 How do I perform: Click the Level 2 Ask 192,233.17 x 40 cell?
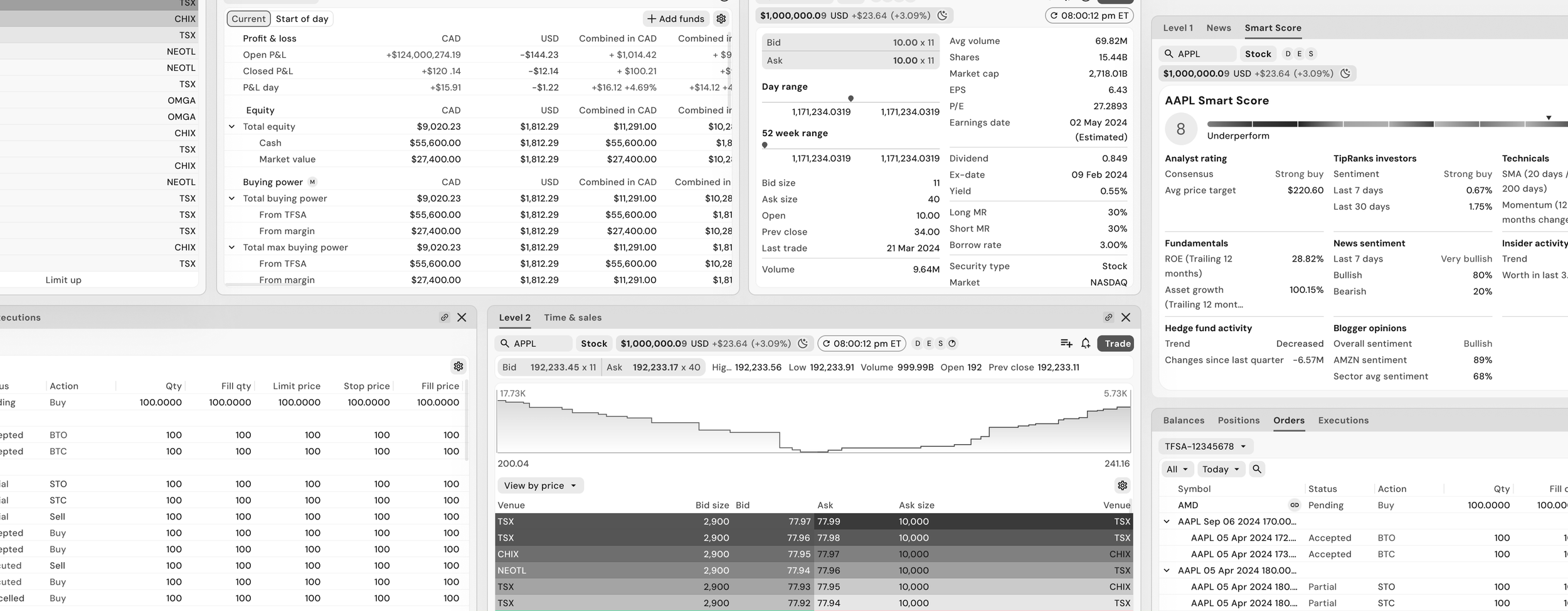coord(654,368)
